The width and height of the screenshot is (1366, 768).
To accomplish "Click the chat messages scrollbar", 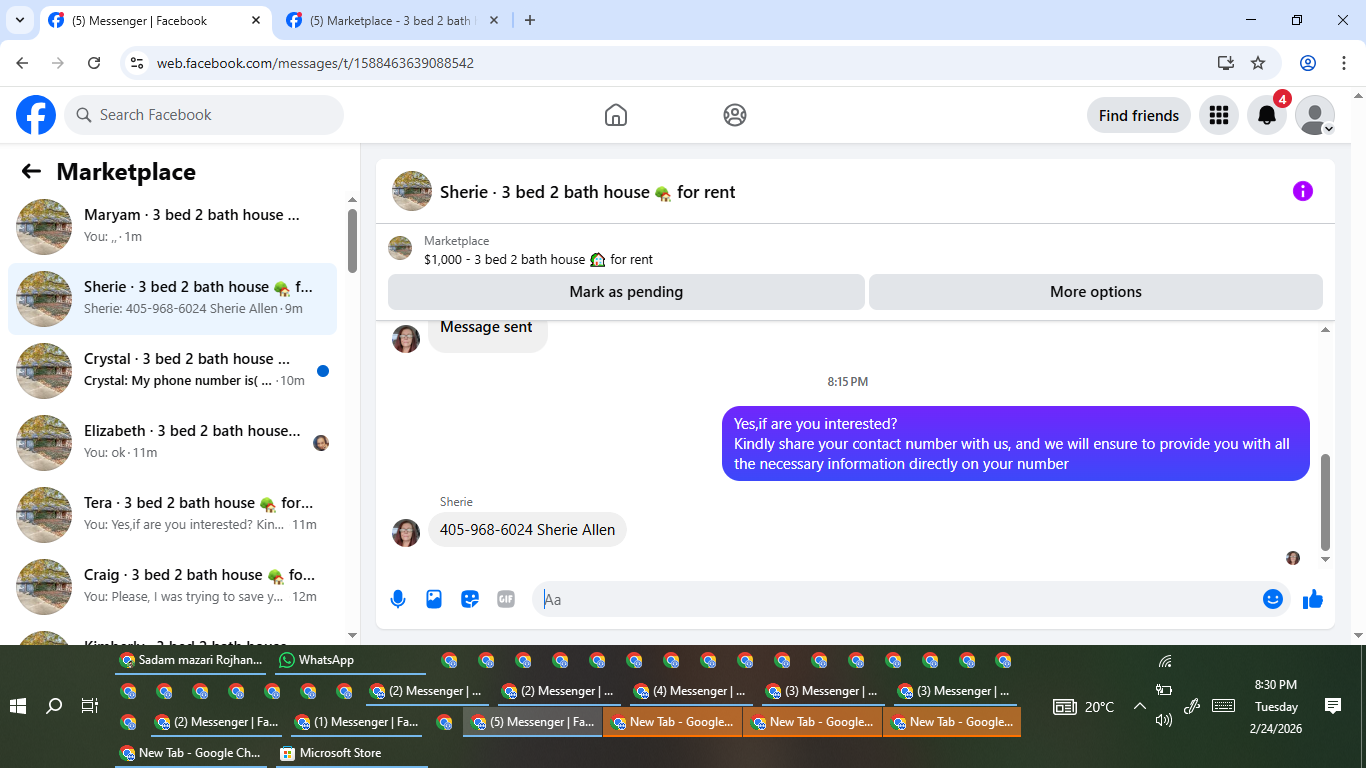I will 1326,502.
